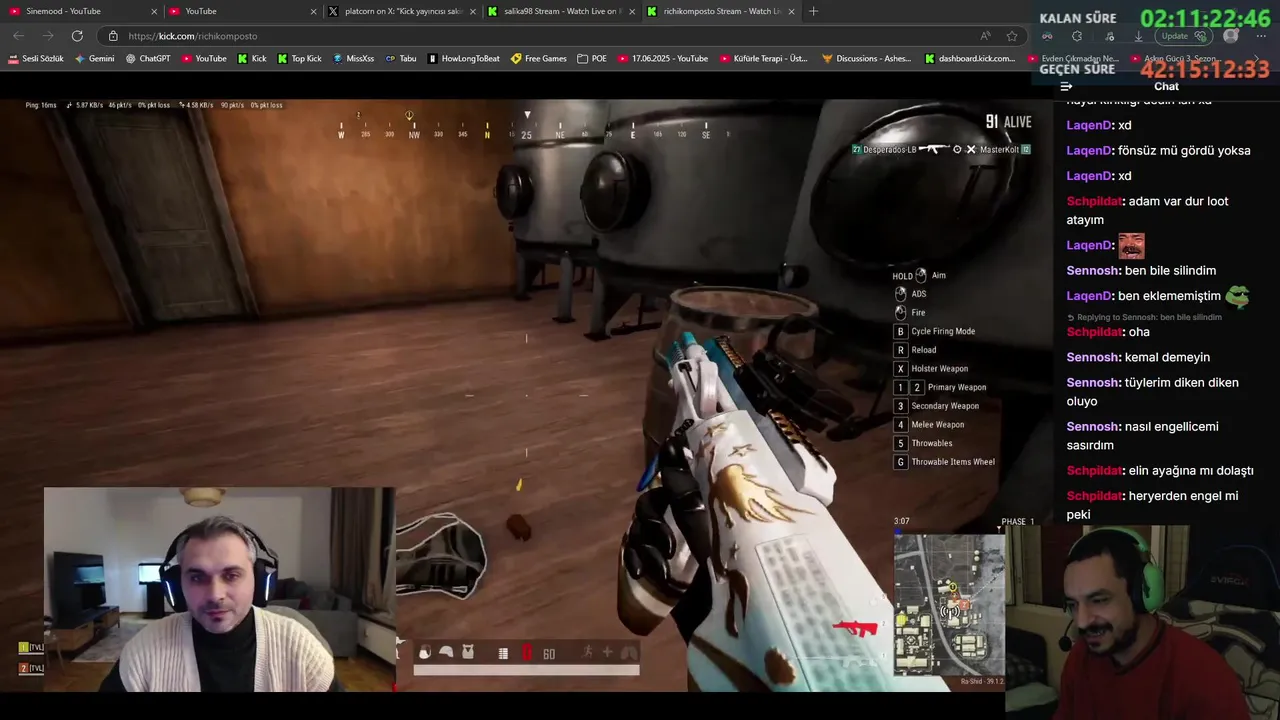This screenshot has width=1280, height=720.
Task: Open the platcorn on X browser tab
Action: click(x=400, y=11)
